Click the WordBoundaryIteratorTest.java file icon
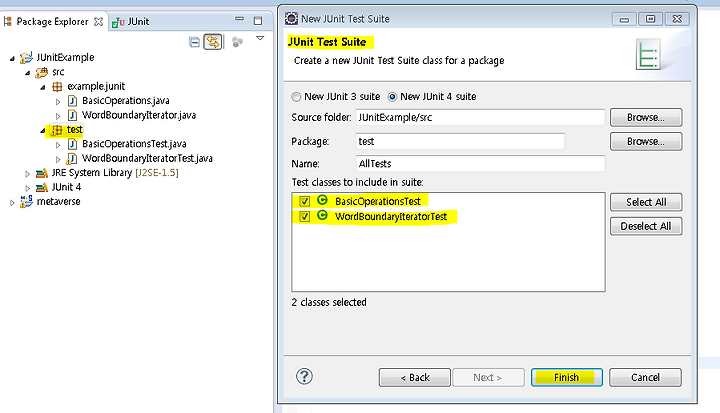Screen dimensions: 720x413 click(x=72, y=158)
